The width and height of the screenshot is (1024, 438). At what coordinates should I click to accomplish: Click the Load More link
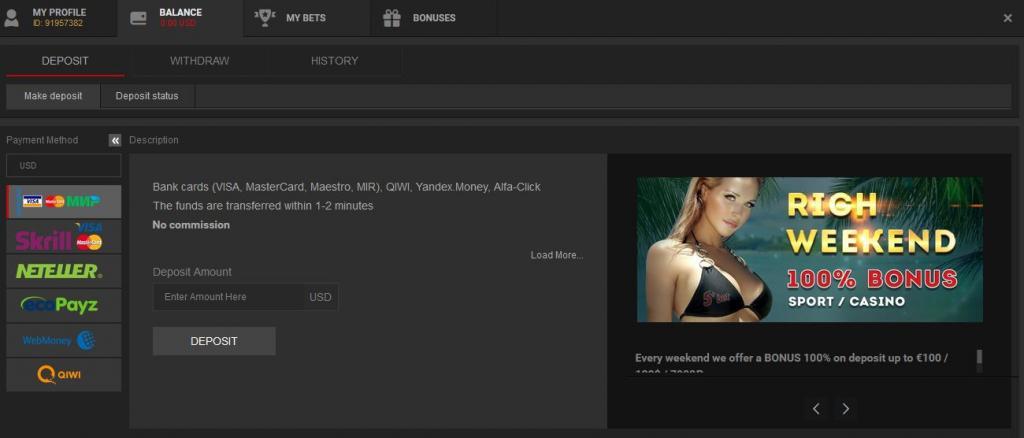tap(556, 255)
